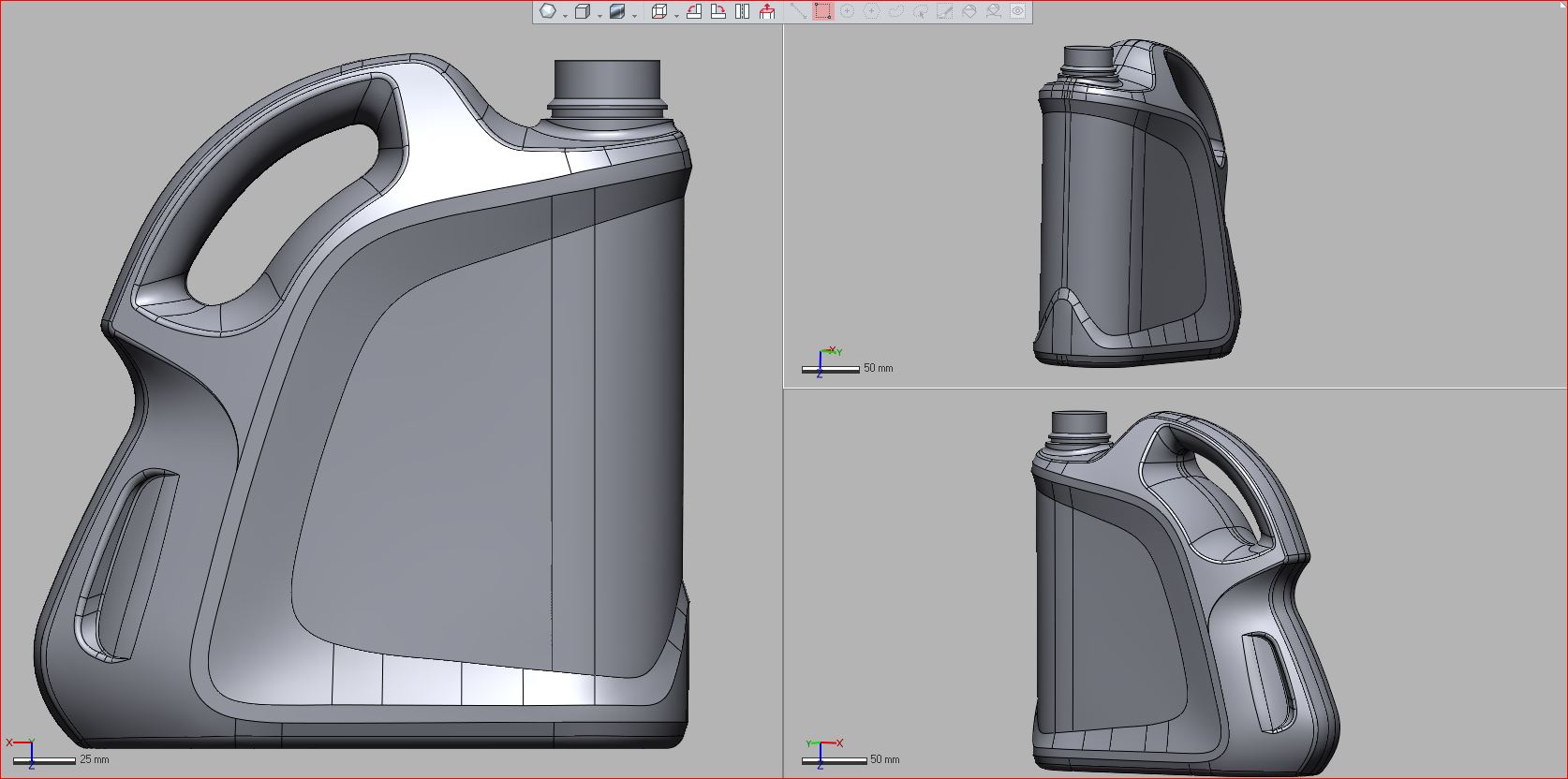Select the plain cube display icon
This screenshot has height=779, width=1568.
(x=583, y=12)
